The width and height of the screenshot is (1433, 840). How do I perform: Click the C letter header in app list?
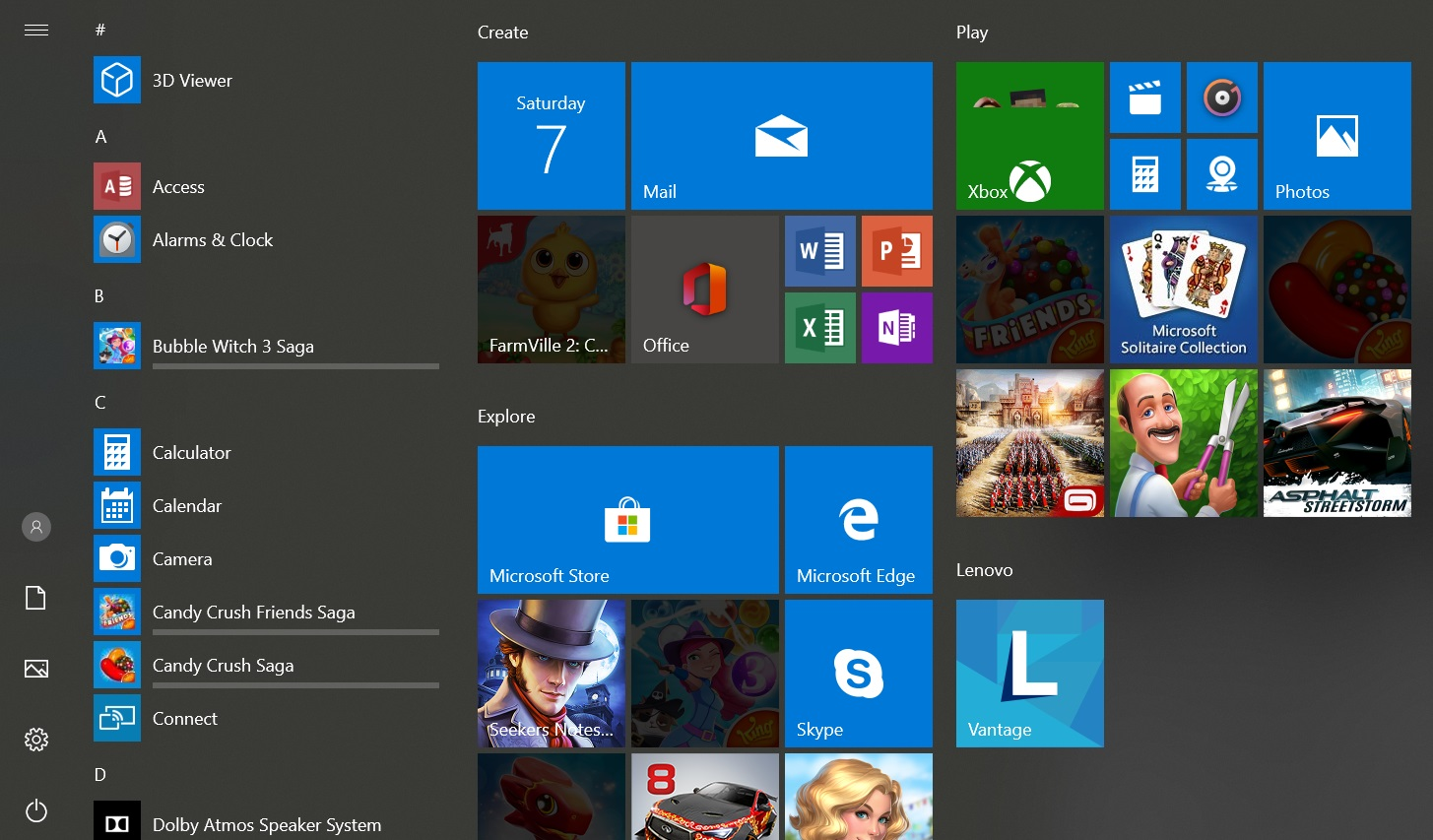coord(100,403)
